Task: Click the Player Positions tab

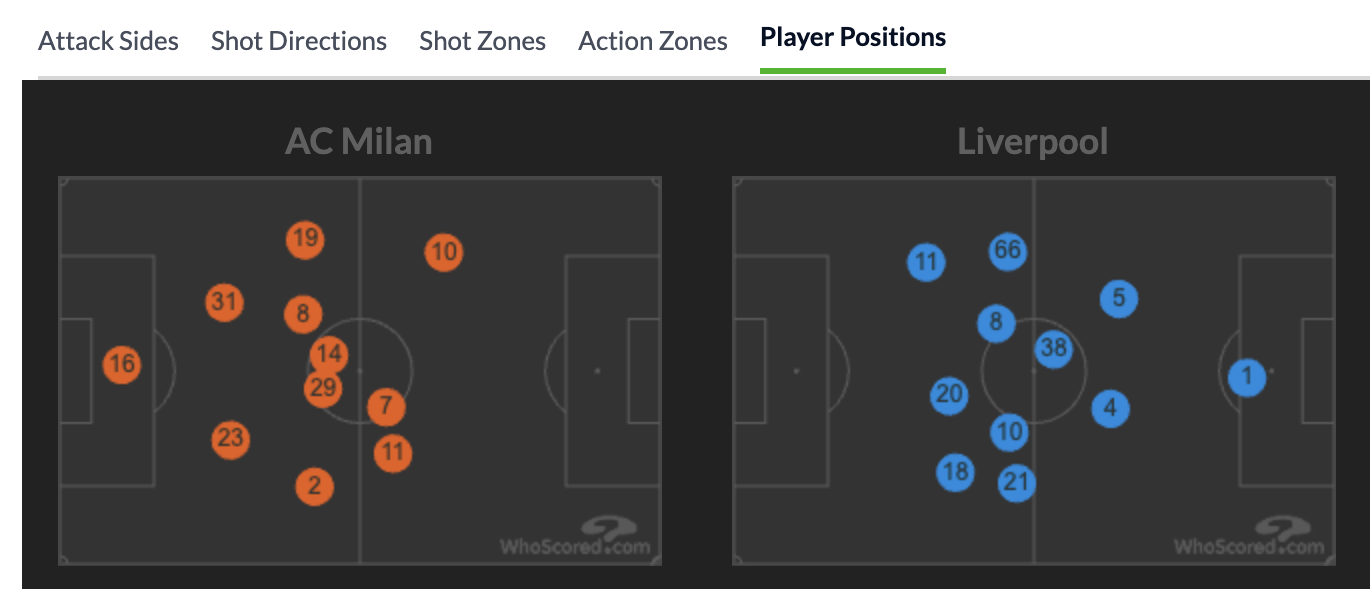Action: coord(853,38)
